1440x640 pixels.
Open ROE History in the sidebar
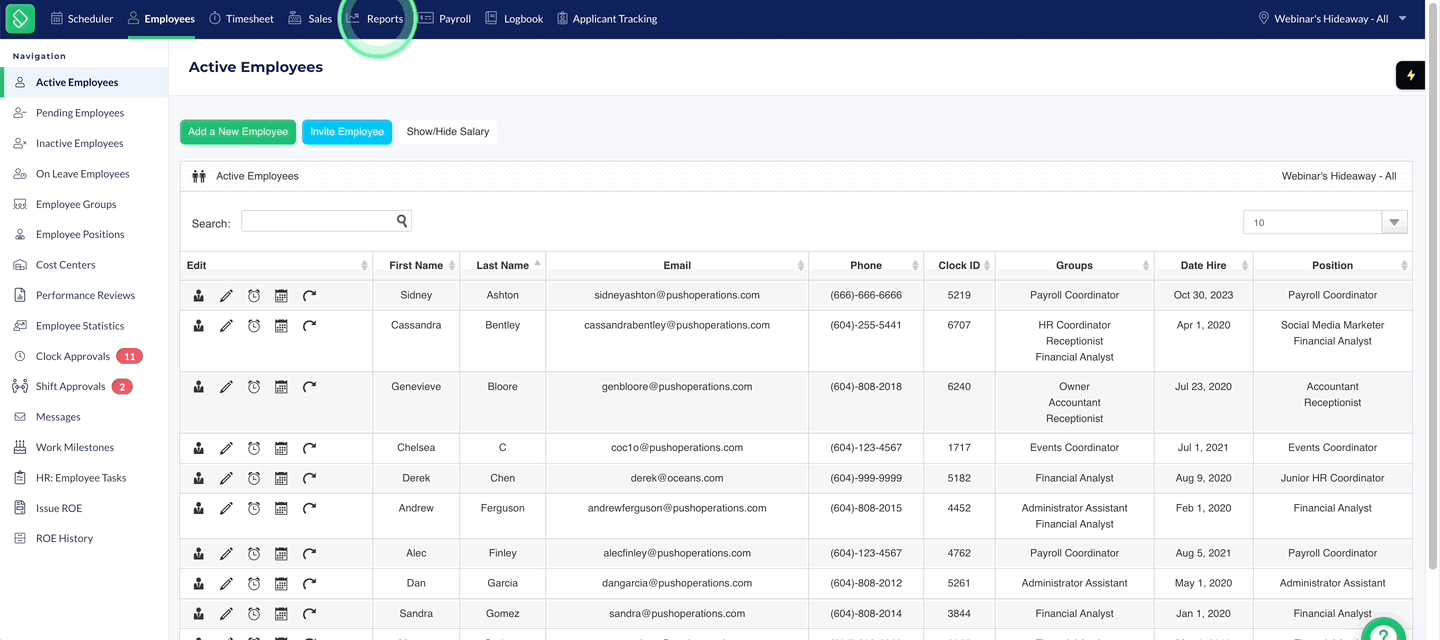[x=64, y=538]
